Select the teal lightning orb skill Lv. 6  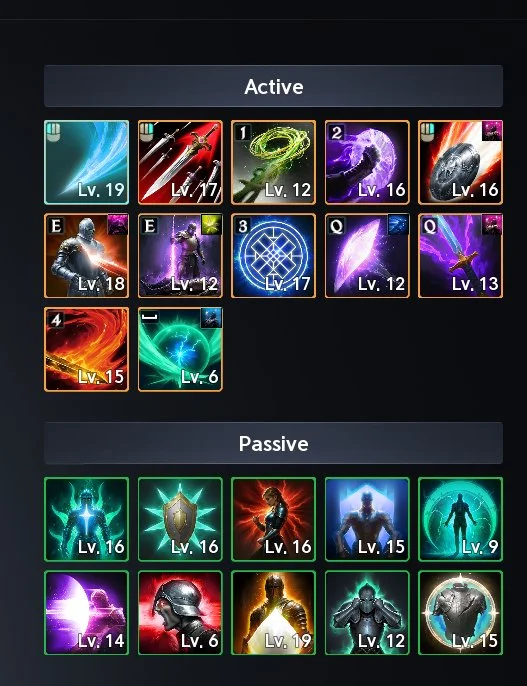pyautogui.click(x=180, y=349)
